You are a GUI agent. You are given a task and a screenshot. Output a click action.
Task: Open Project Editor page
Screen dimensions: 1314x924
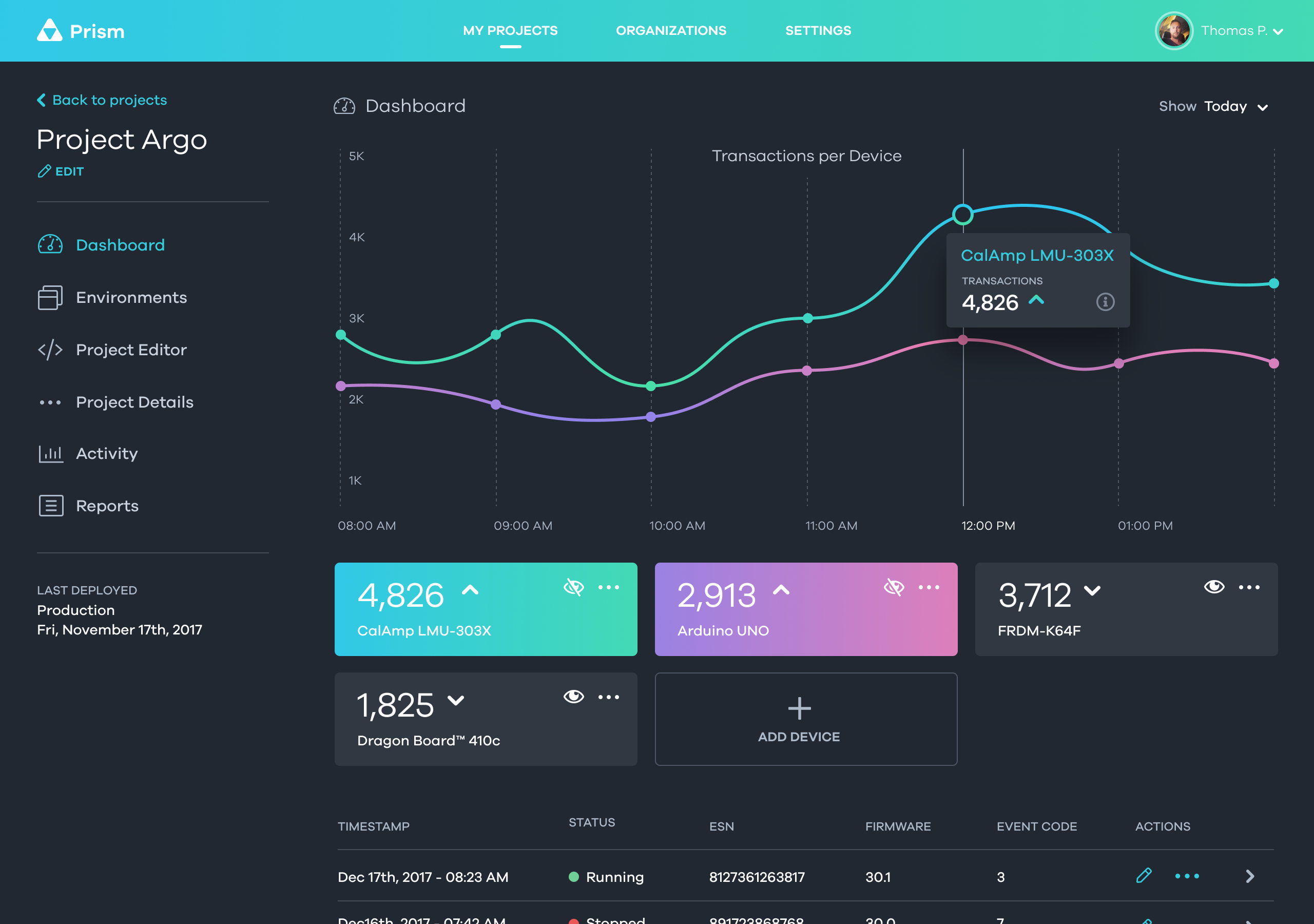[x=131, y=350]
